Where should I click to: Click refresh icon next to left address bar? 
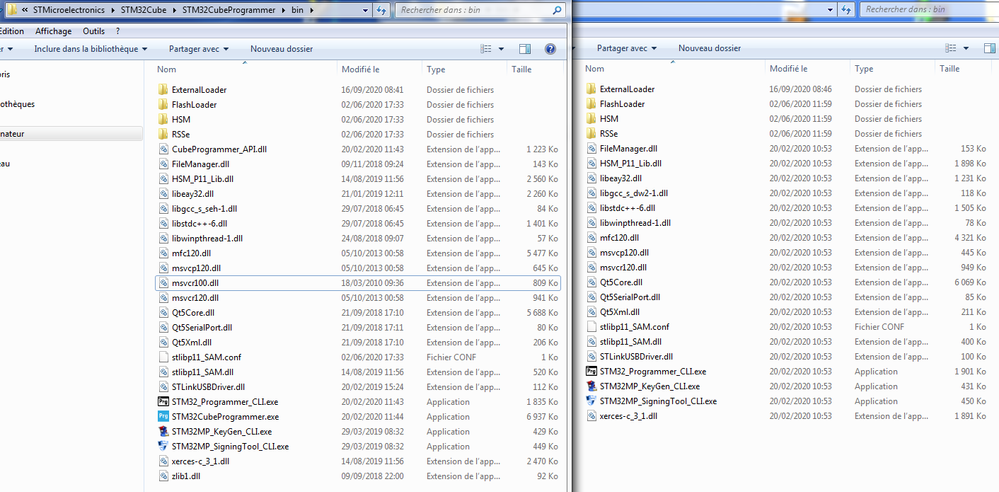381,10
